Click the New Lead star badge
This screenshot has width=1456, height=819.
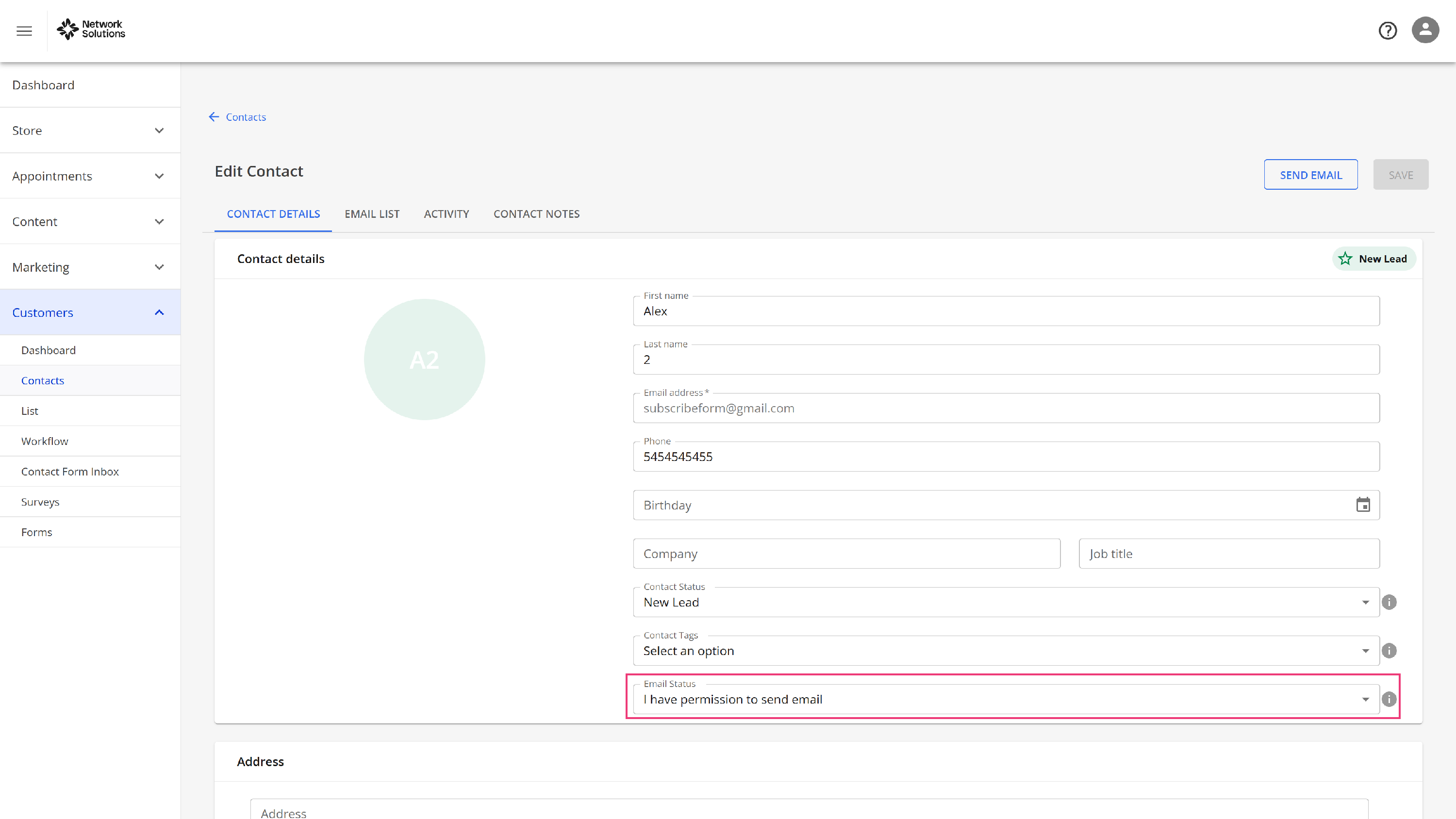[x=1373, y=259]
